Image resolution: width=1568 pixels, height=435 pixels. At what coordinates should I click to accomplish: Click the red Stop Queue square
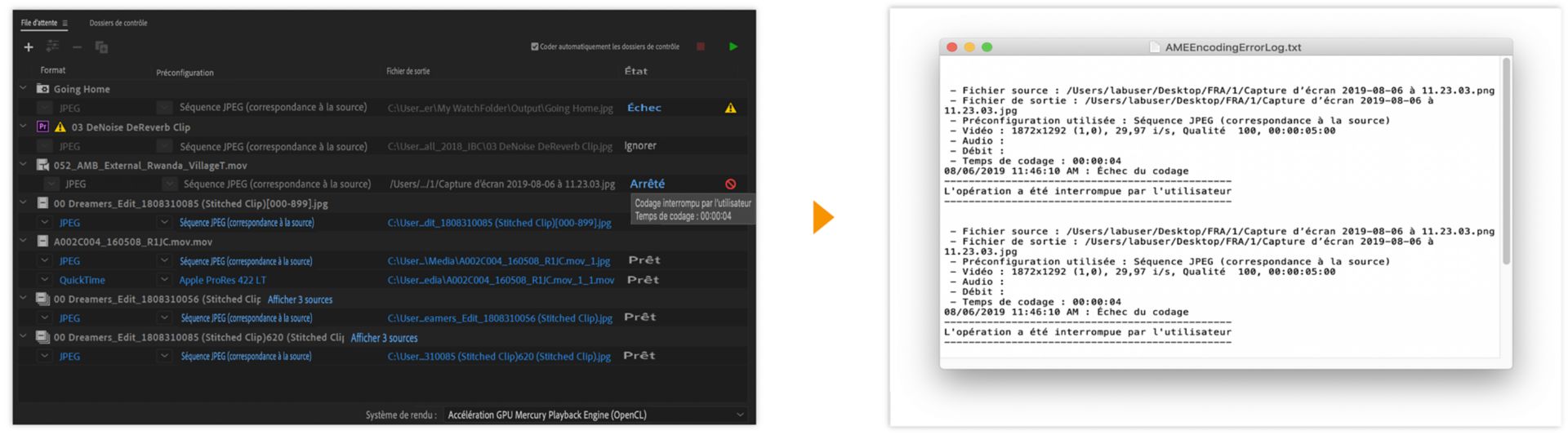pyautogui.click(x=700, y=47)
